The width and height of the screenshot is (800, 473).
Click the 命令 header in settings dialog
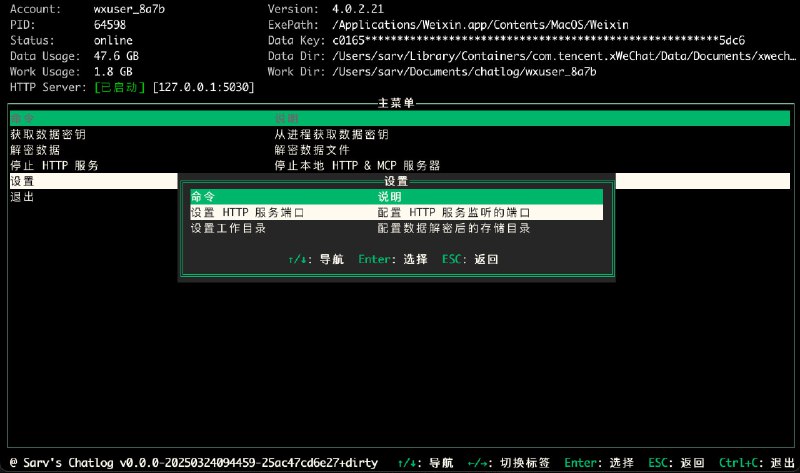[x=203, y=197]
